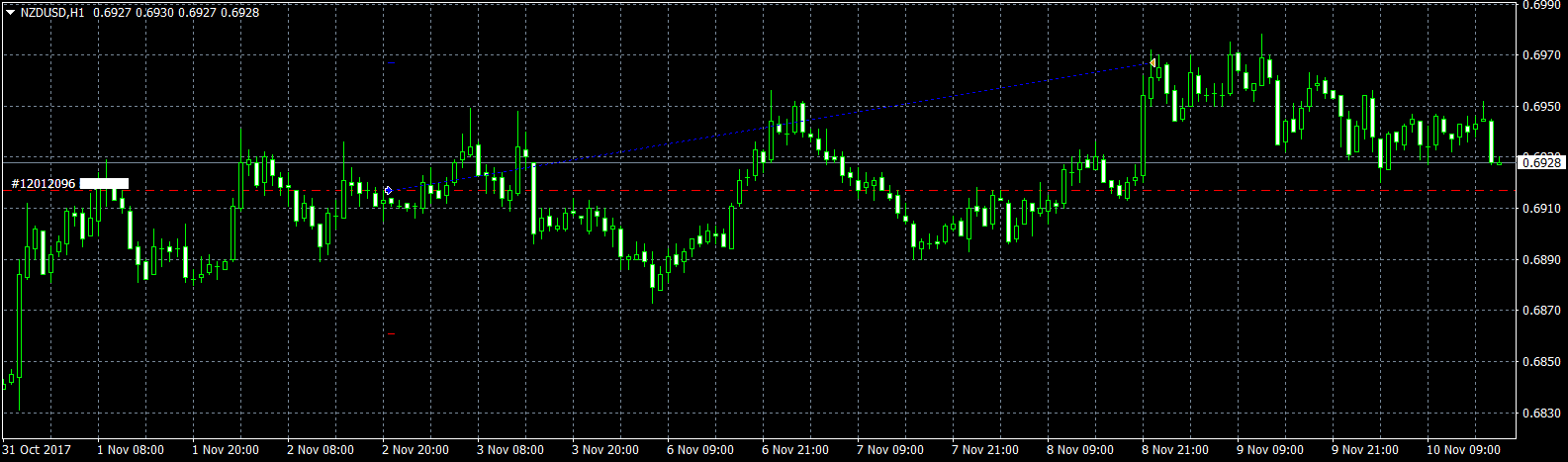Click the 0.6990 price axis label
The image size is (1568, 462).
[1541, 5]
